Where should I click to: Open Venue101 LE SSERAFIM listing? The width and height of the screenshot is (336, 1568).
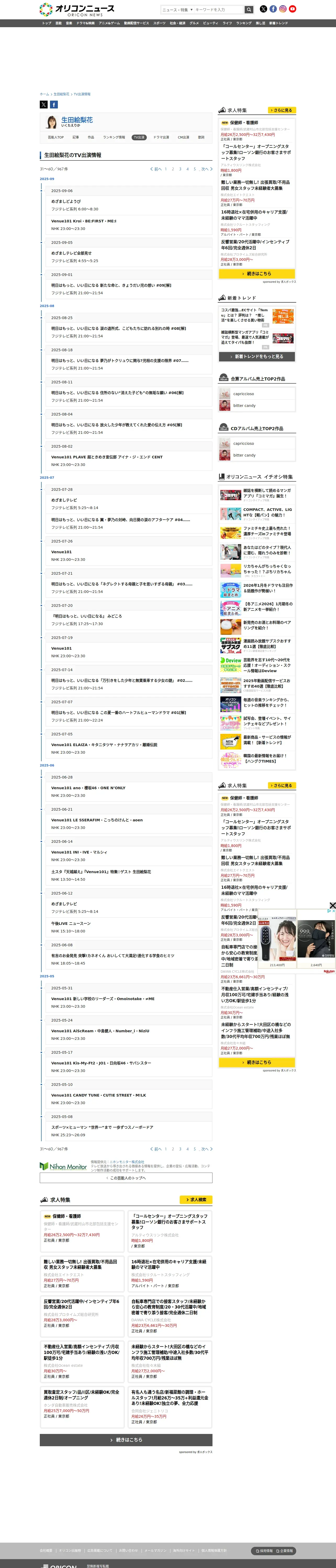pyautogui.click(x=97, y=820)
